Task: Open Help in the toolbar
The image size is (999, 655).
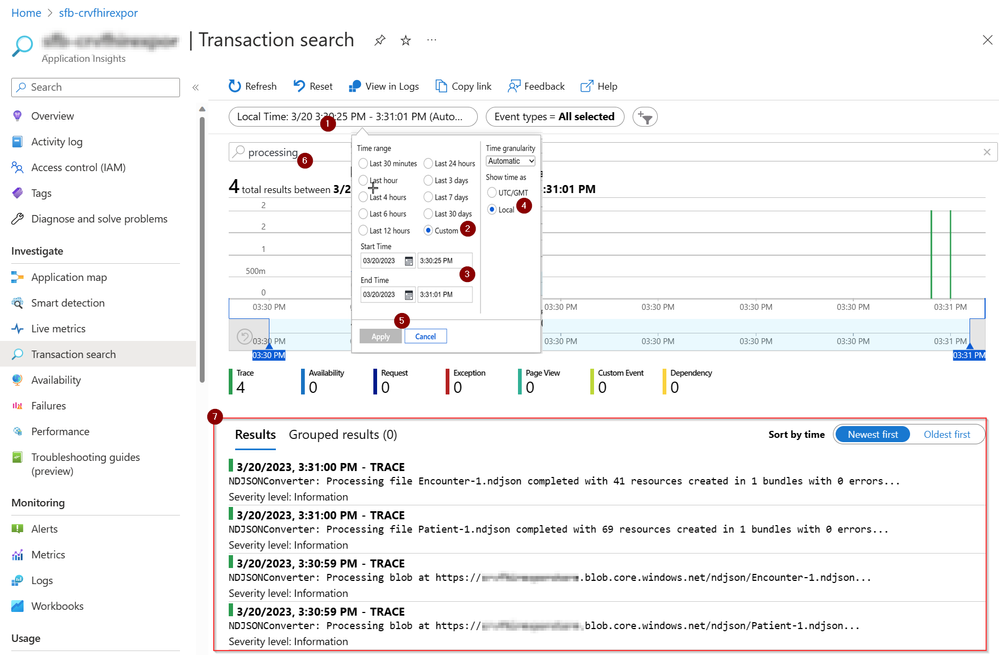Action: click(x=598, y=86)
